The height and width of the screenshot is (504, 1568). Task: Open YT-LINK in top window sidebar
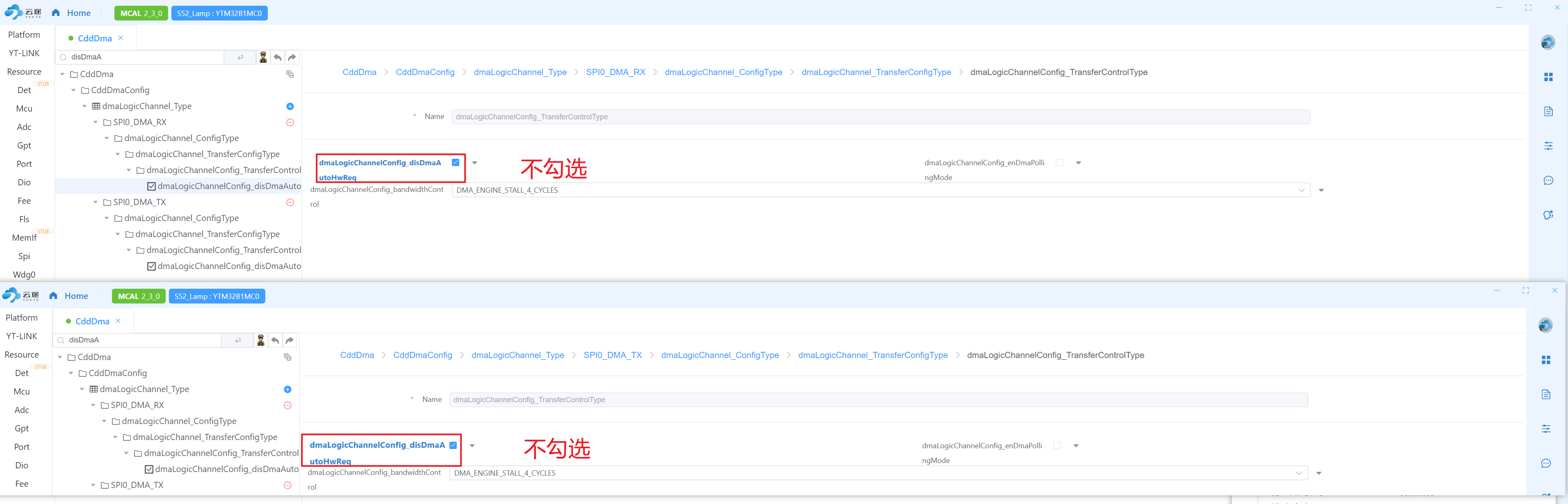coord(24,53)
